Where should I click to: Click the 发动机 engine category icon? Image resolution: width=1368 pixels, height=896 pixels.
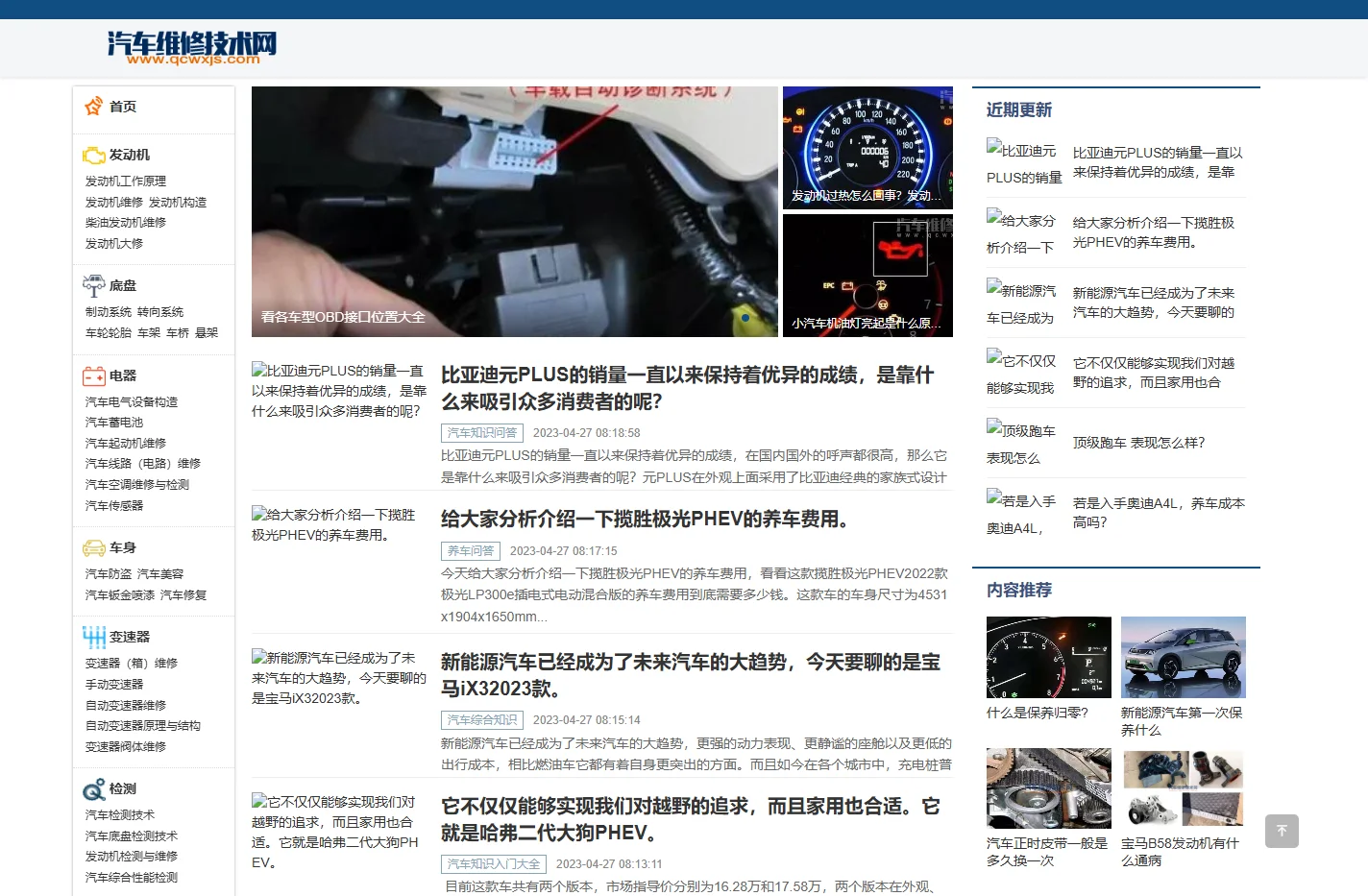[93, 155]
